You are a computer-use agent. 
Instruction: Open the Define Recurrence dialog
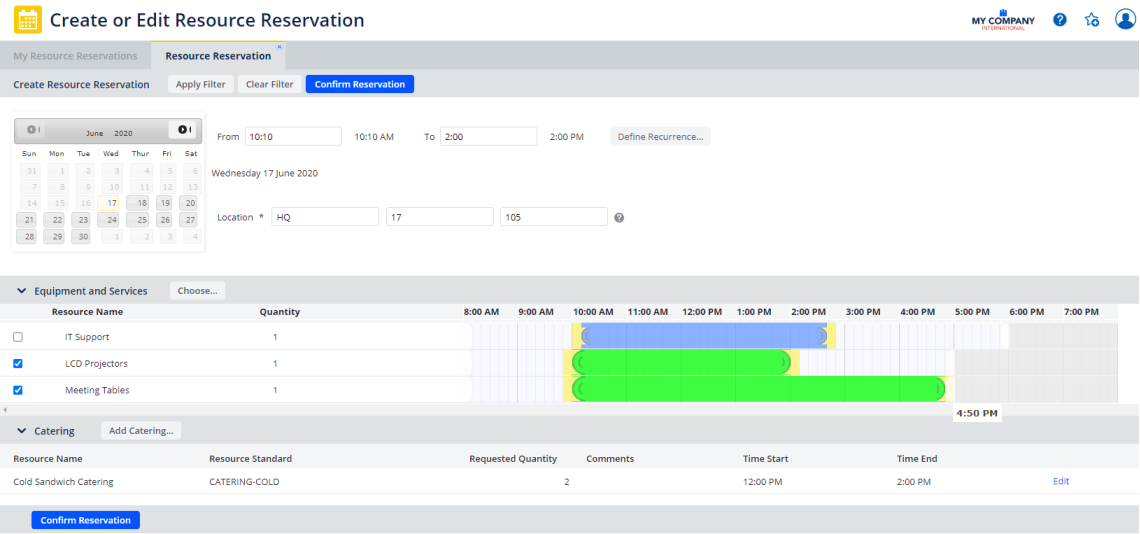pyautogui.click(x=660, y=137)
